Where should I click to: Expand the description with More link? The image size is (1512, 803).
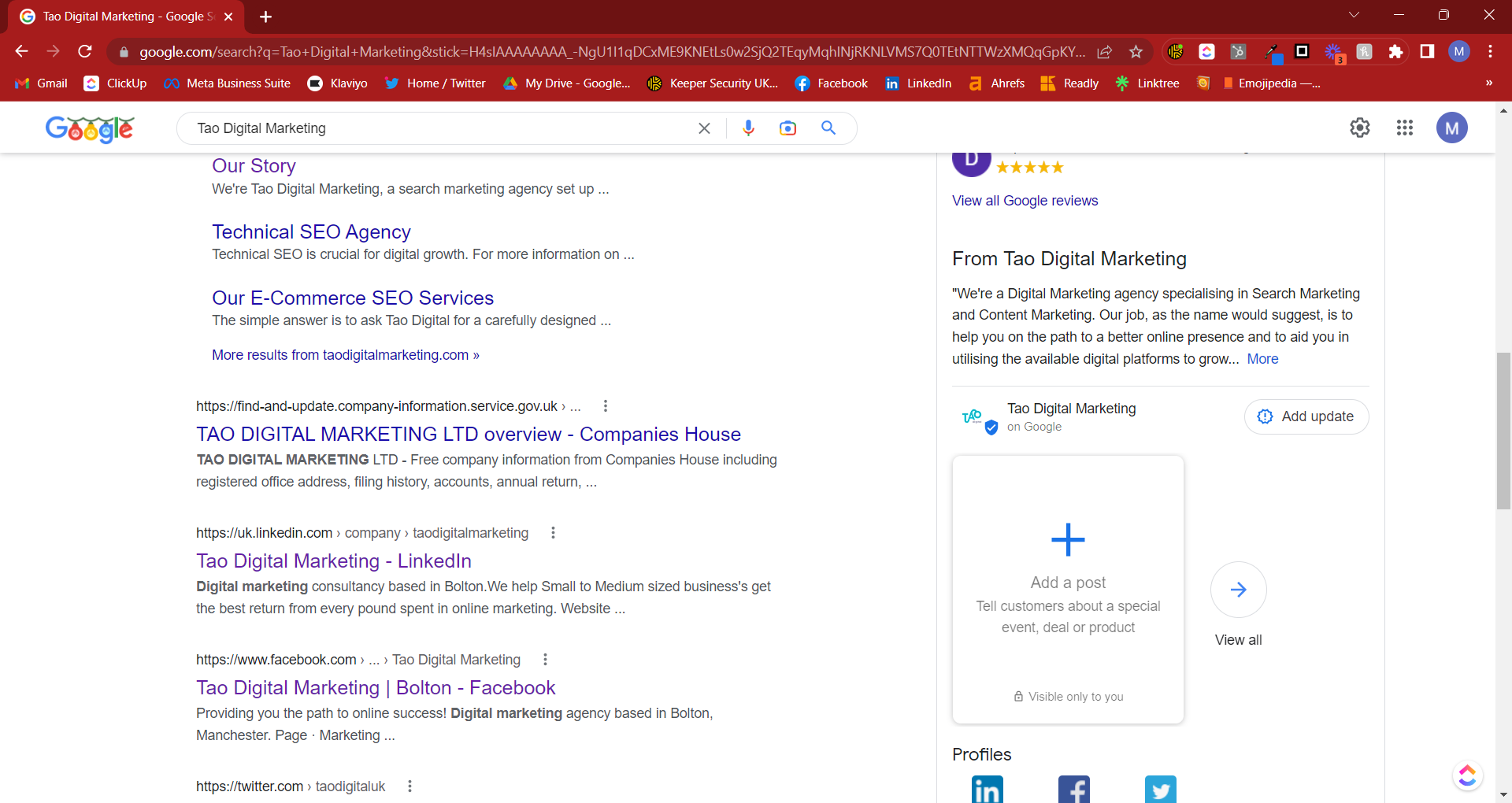(x=1262, y=359)
